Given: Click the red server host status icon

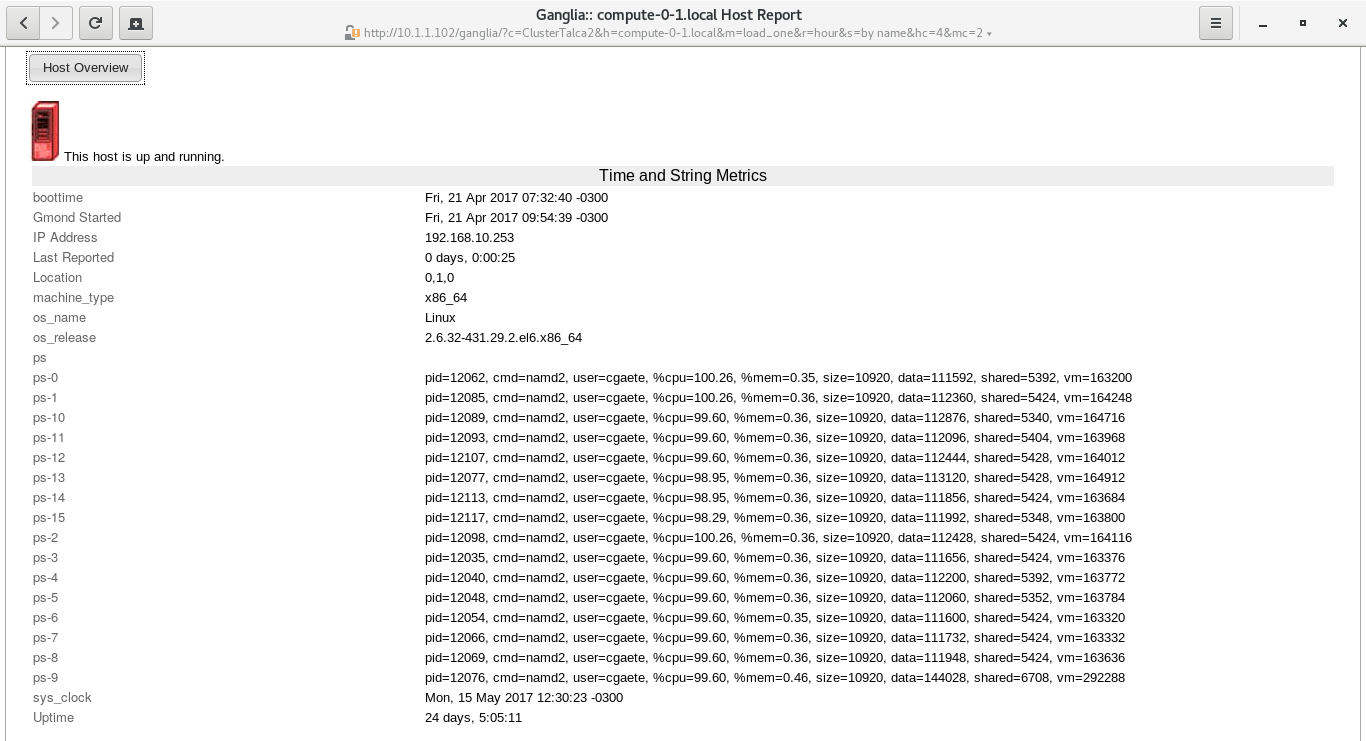Looking at the screenshot, I should 45,131.
